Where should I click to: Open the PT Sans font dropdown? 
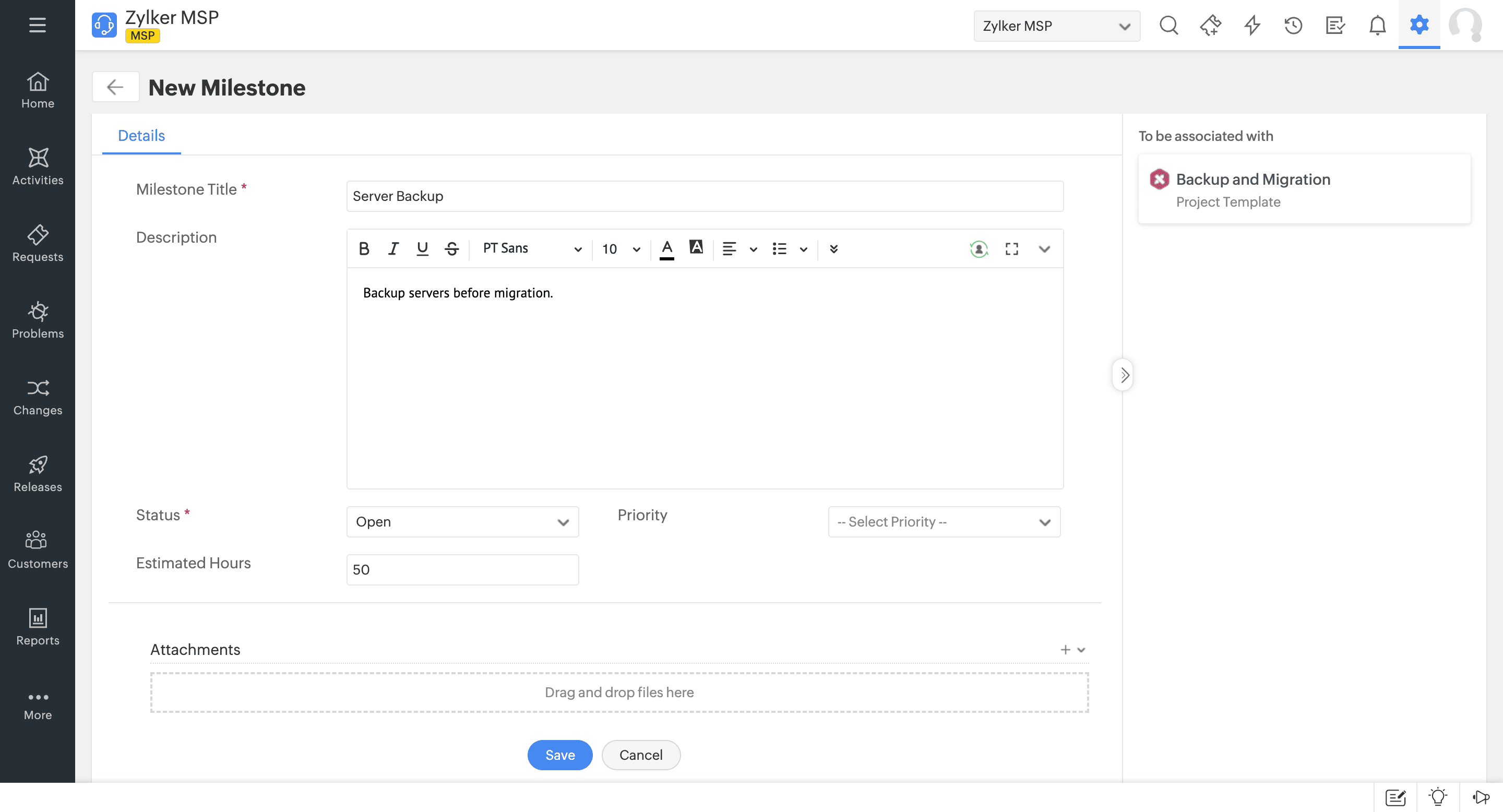532,249
